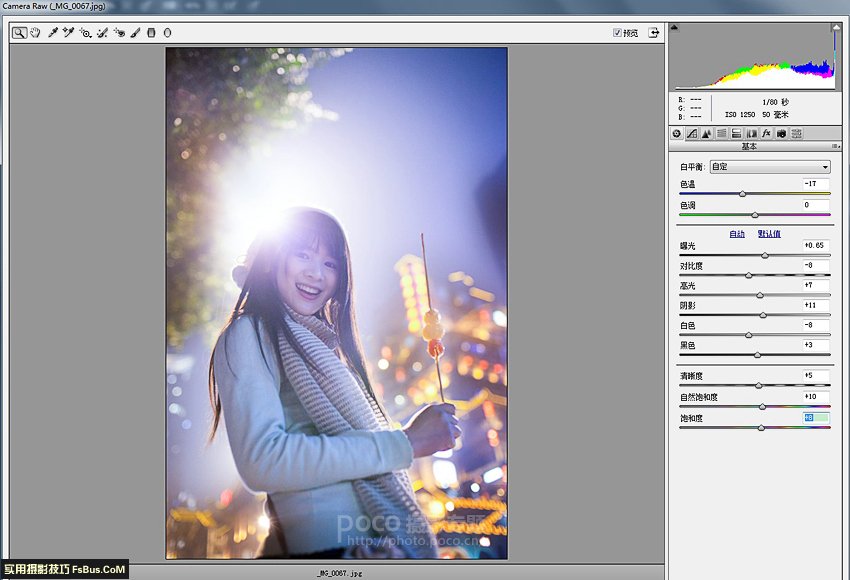Open the Effects fx tab
Viewport: 850px width, 580px height.
(x=766, y=133)
